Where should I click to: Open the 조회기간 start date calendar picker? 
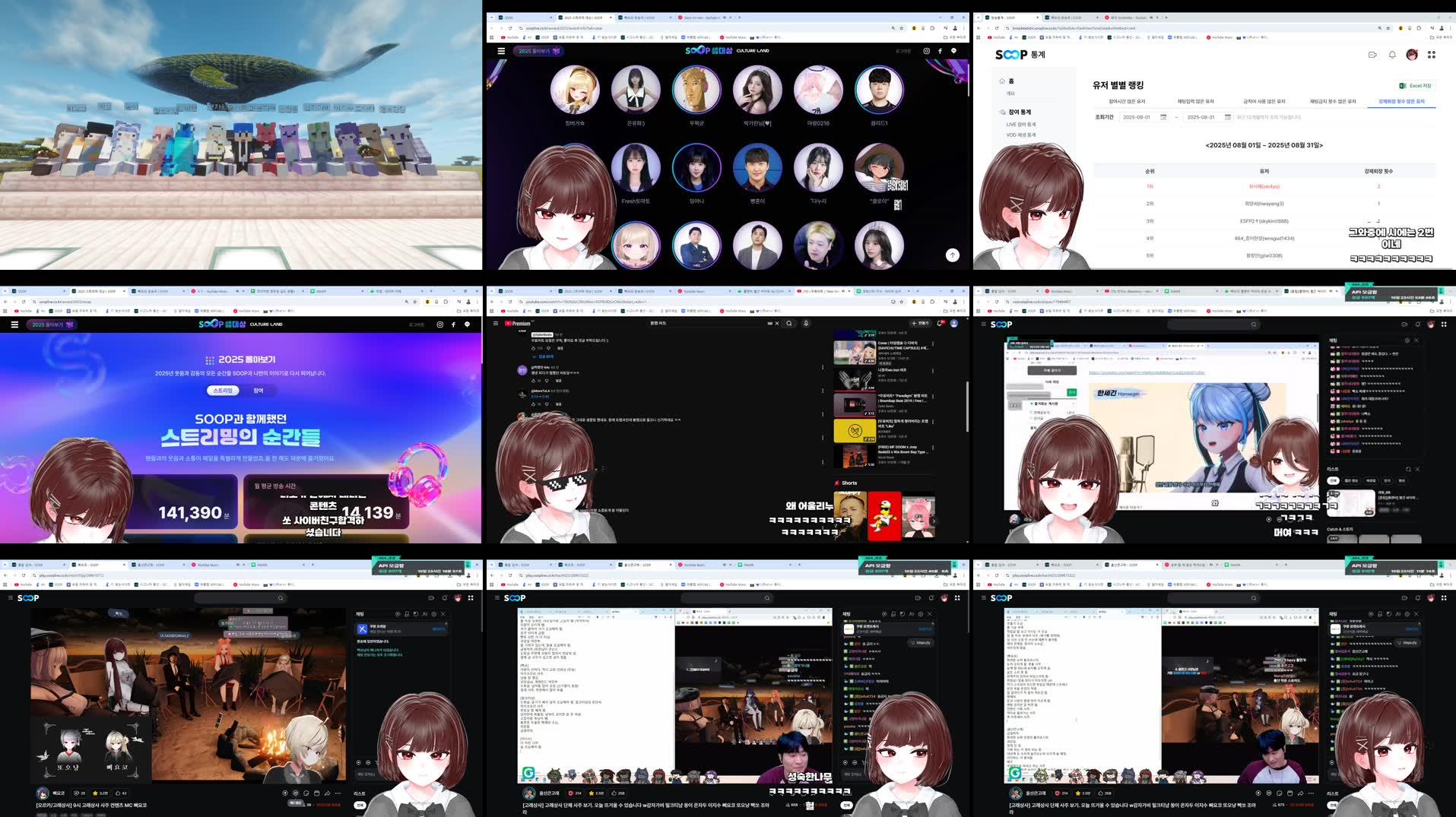pos(1163,117)
